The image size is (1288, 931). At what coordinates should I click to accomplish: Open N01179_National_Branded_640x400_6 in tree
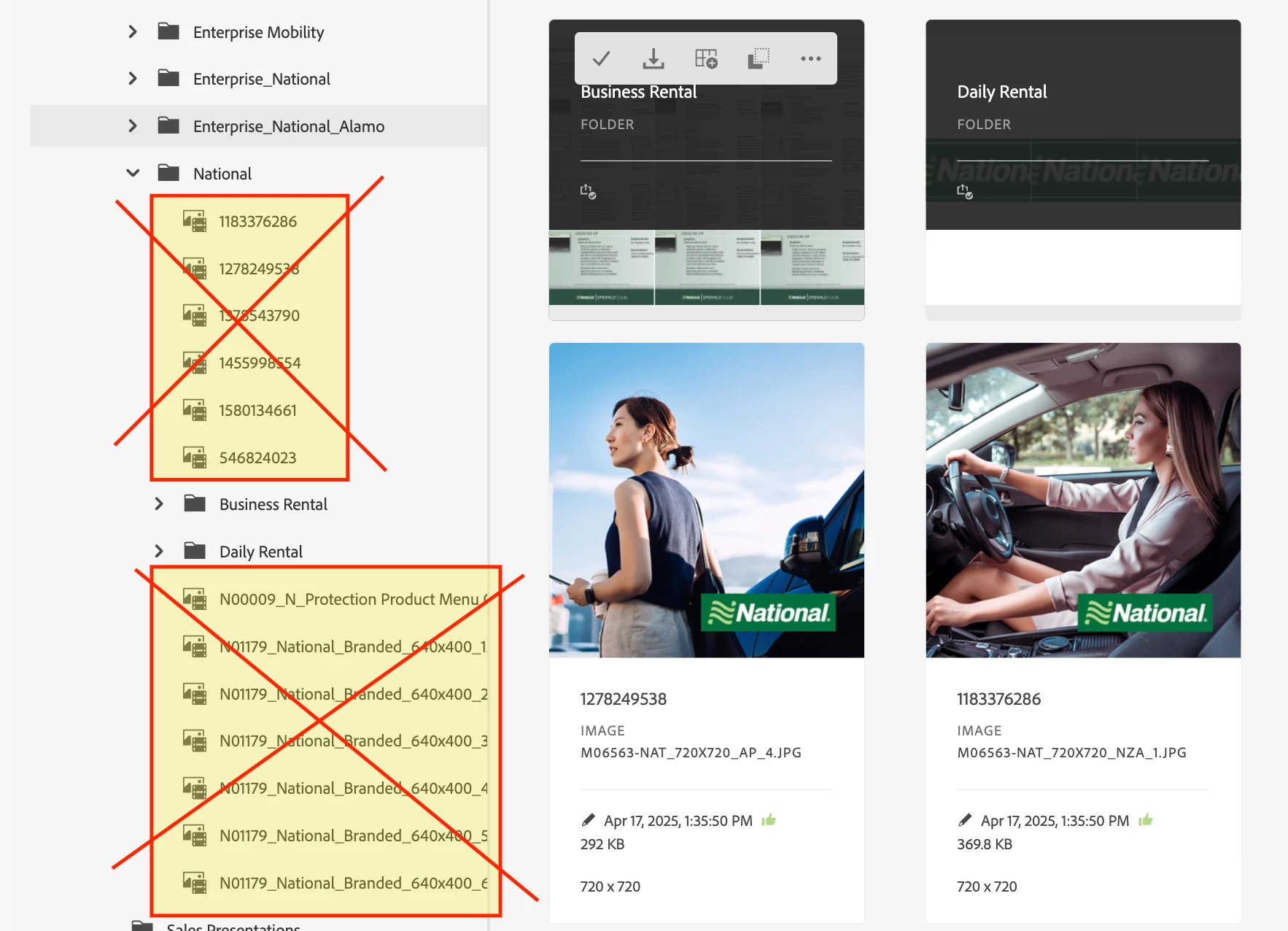pyautogui.click(x=354, y=883)
